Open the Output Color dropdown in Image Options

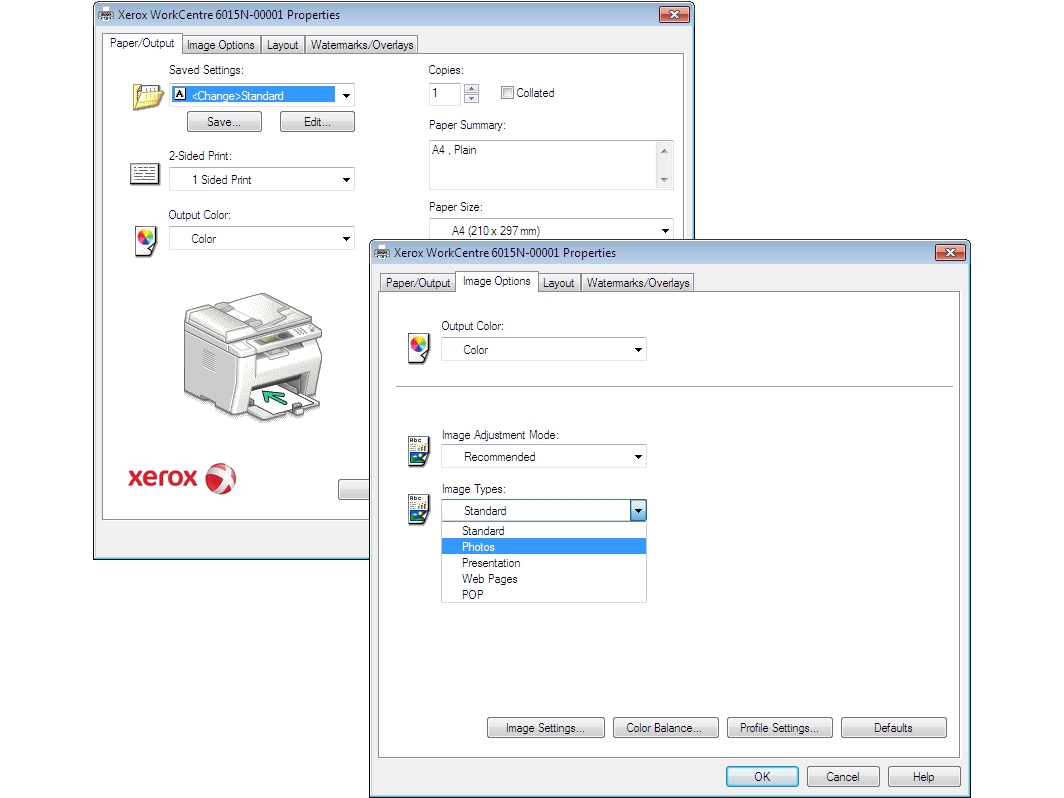[638, 349]
